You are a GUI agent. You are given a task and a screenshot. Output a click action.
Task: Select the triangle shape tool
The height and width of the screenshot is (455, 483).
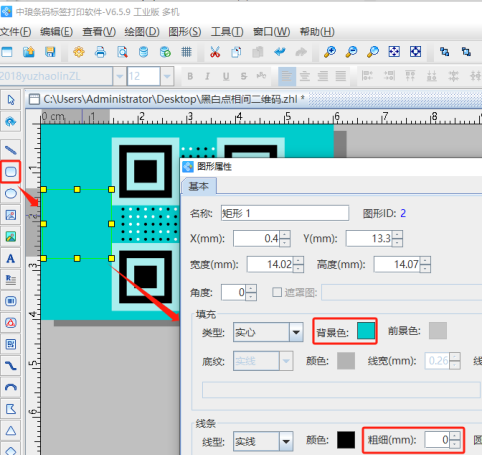point(11,431)
